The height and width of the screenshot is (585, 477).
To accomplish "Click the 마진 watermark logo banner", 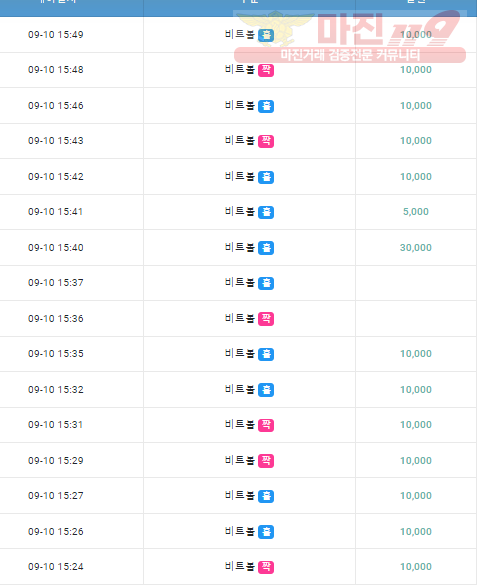I will 350,37.
